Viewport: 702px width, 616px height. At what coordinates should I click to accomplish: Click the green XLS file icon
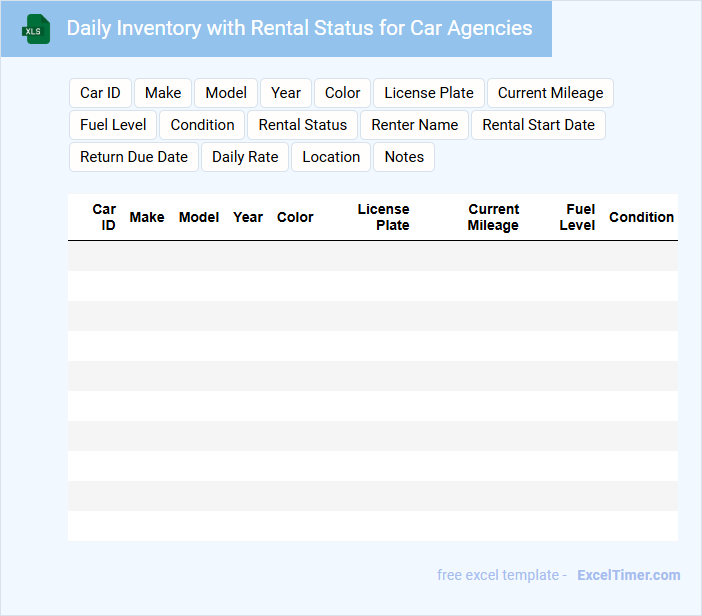(x=37, y=29)
